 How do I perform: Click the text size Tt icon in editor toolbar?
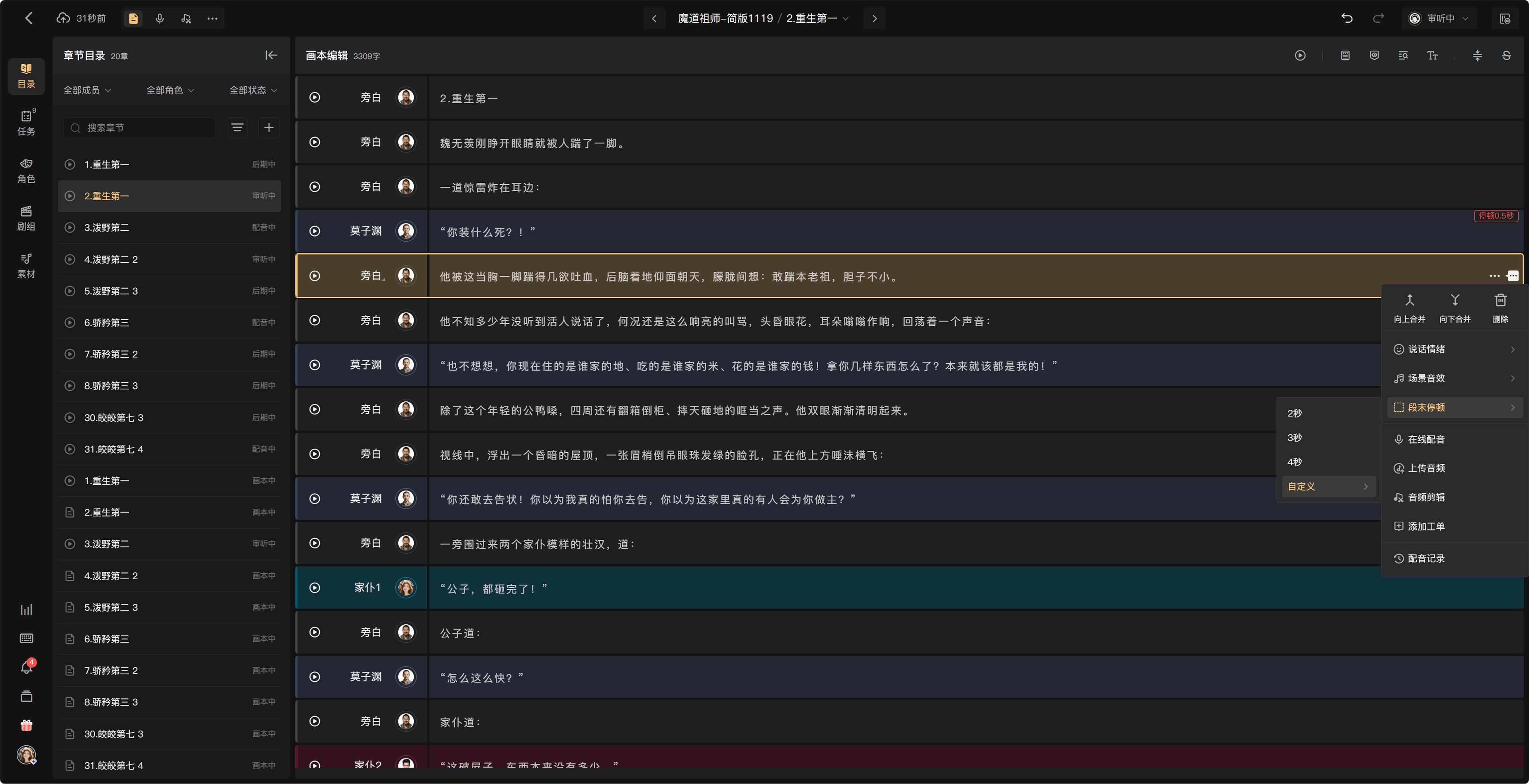pyautogui.click(x=1432, y=55)
